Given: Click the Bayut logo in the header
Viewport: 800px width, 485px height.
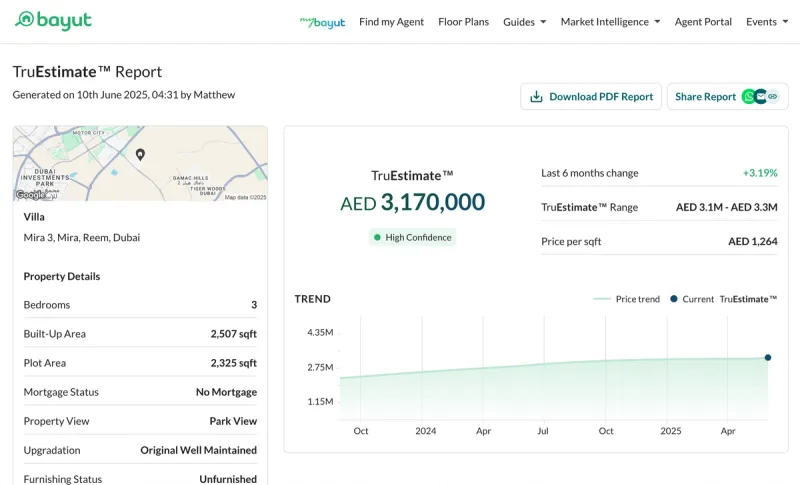Looking at the screenshot, I should 53,21.
